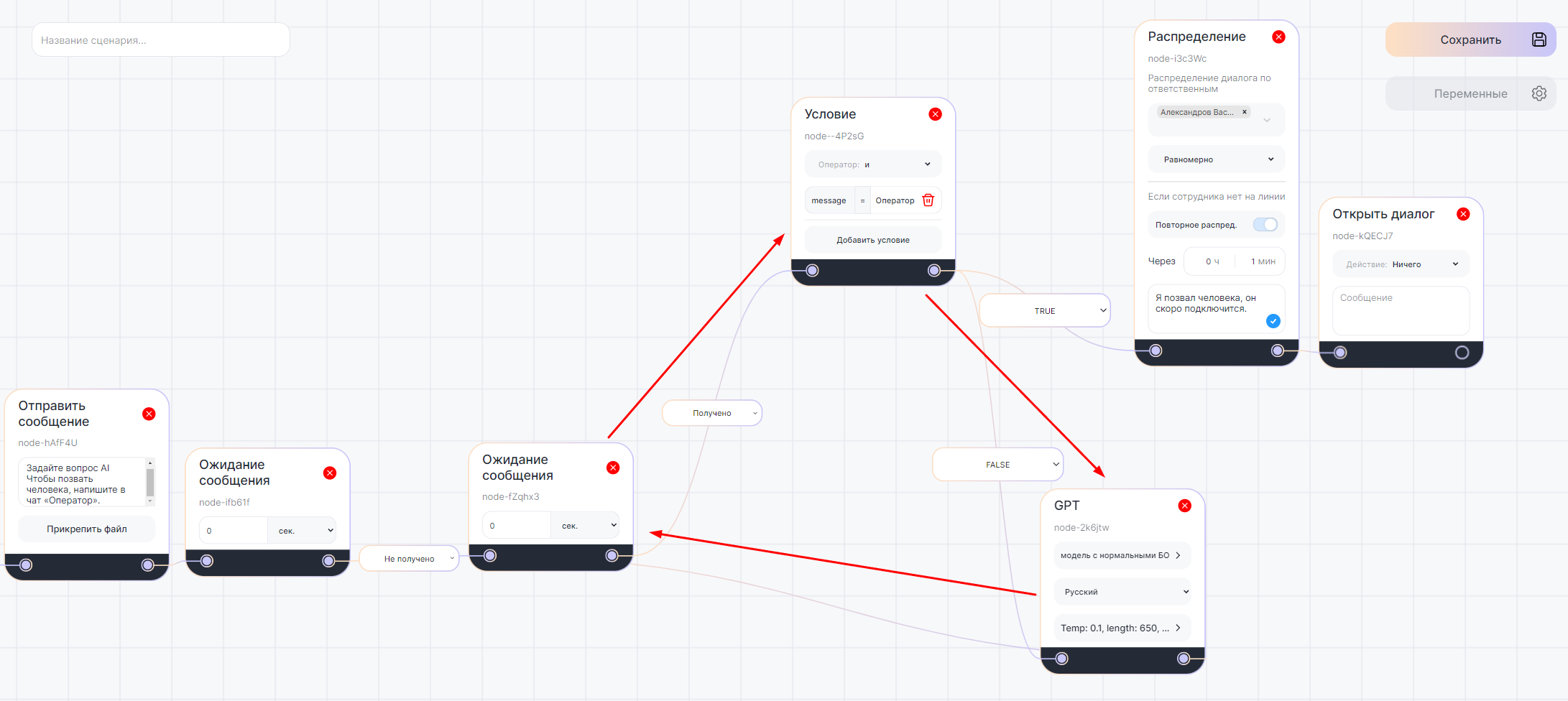Expand the Оператор: и dropdown
Image resolution: width=1568 pixels, height=701 pixels.
pos(872,164)
